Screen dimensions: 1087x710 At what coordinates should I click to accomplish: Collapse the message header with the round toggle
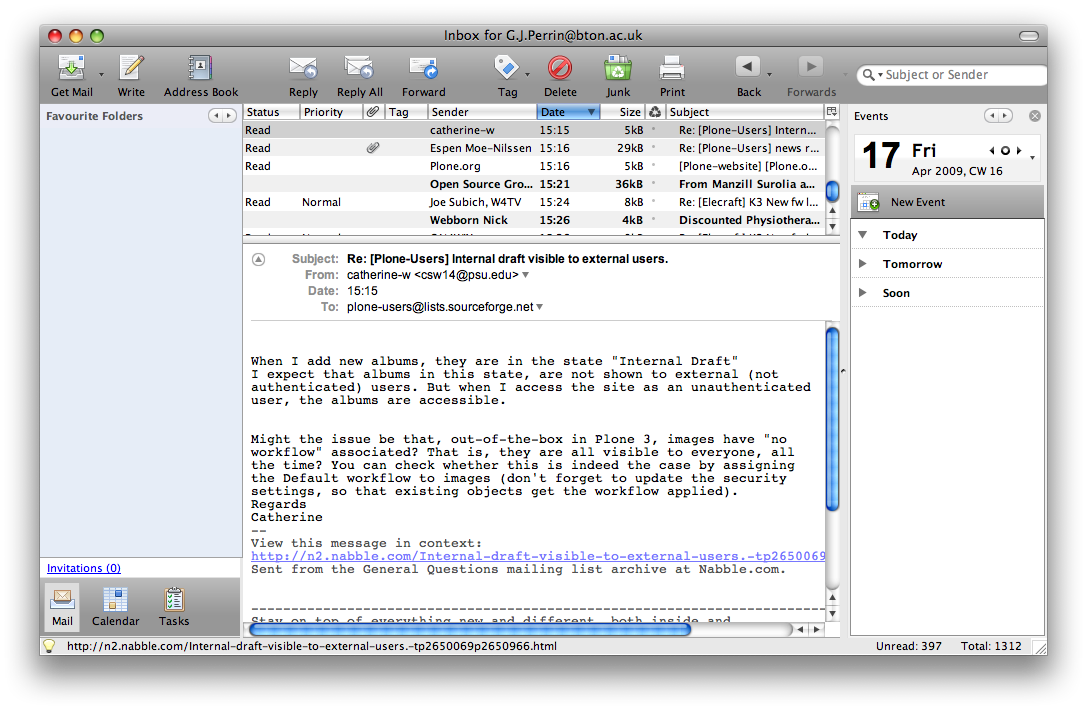259,259
